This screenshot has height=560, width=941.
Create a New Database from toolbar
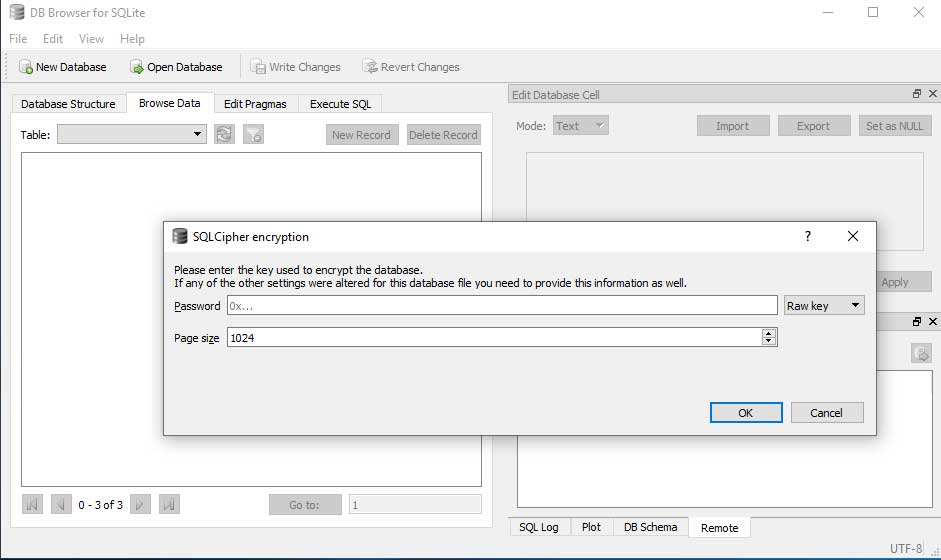pos(62,67)
